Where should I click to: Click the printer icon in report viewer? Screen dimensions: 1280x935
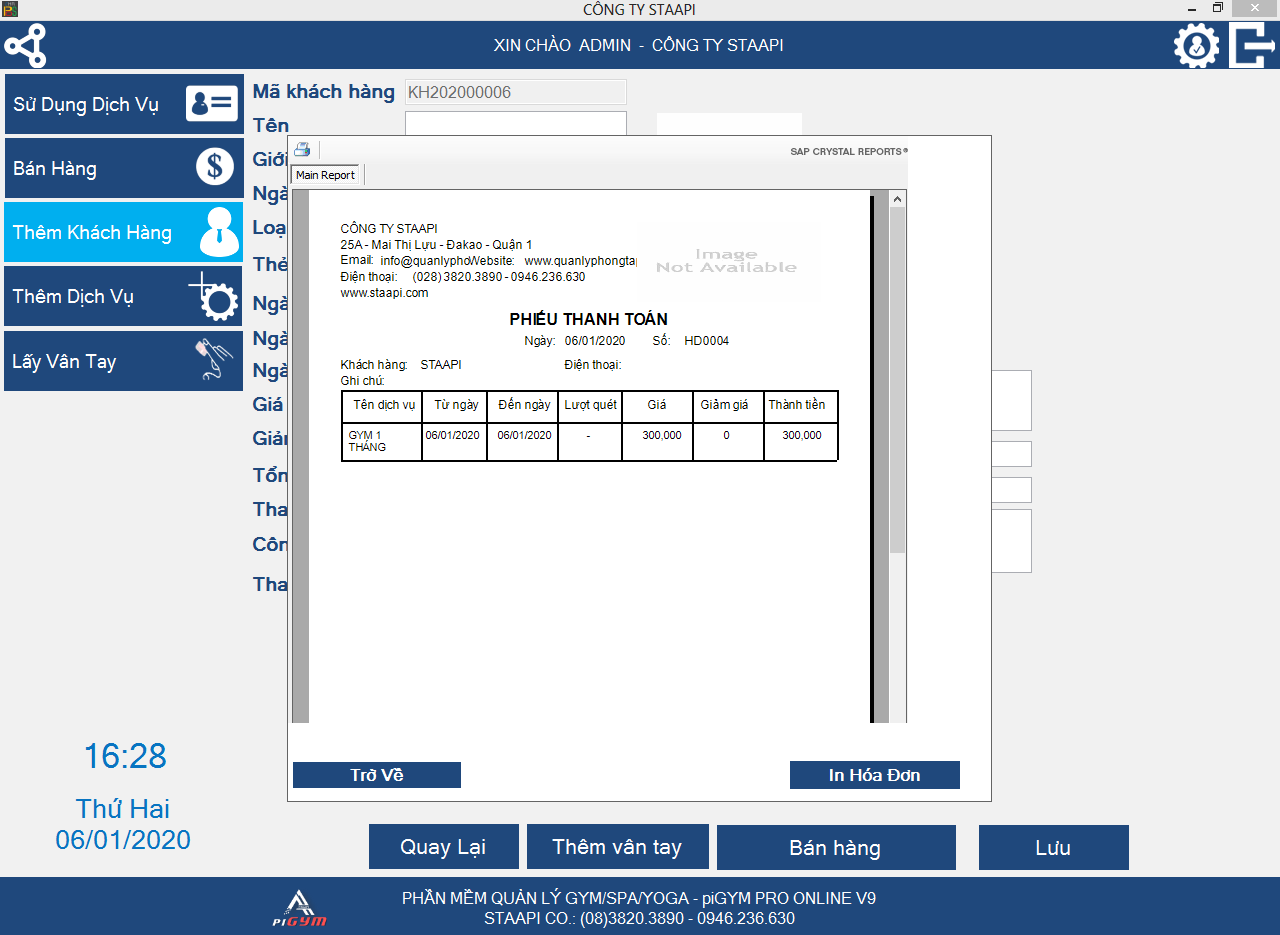tap(301, 150)
